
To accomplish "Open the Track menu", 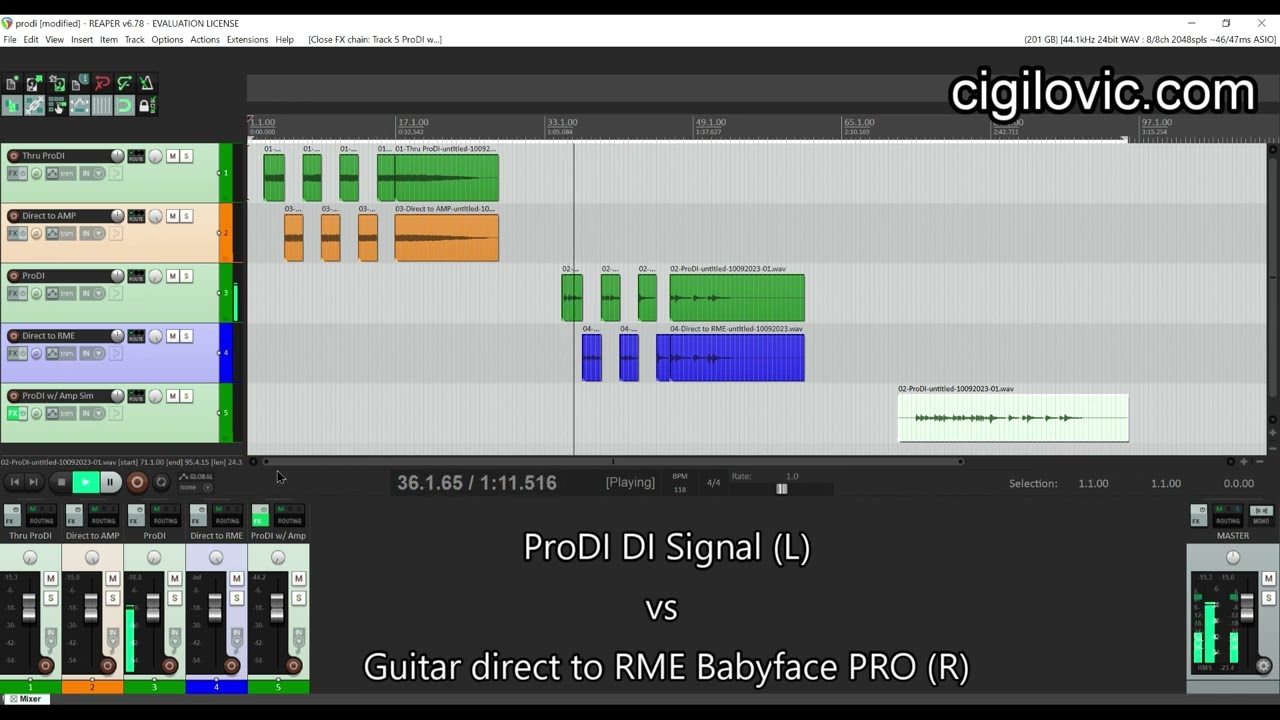I will click(x=134, y=40).
